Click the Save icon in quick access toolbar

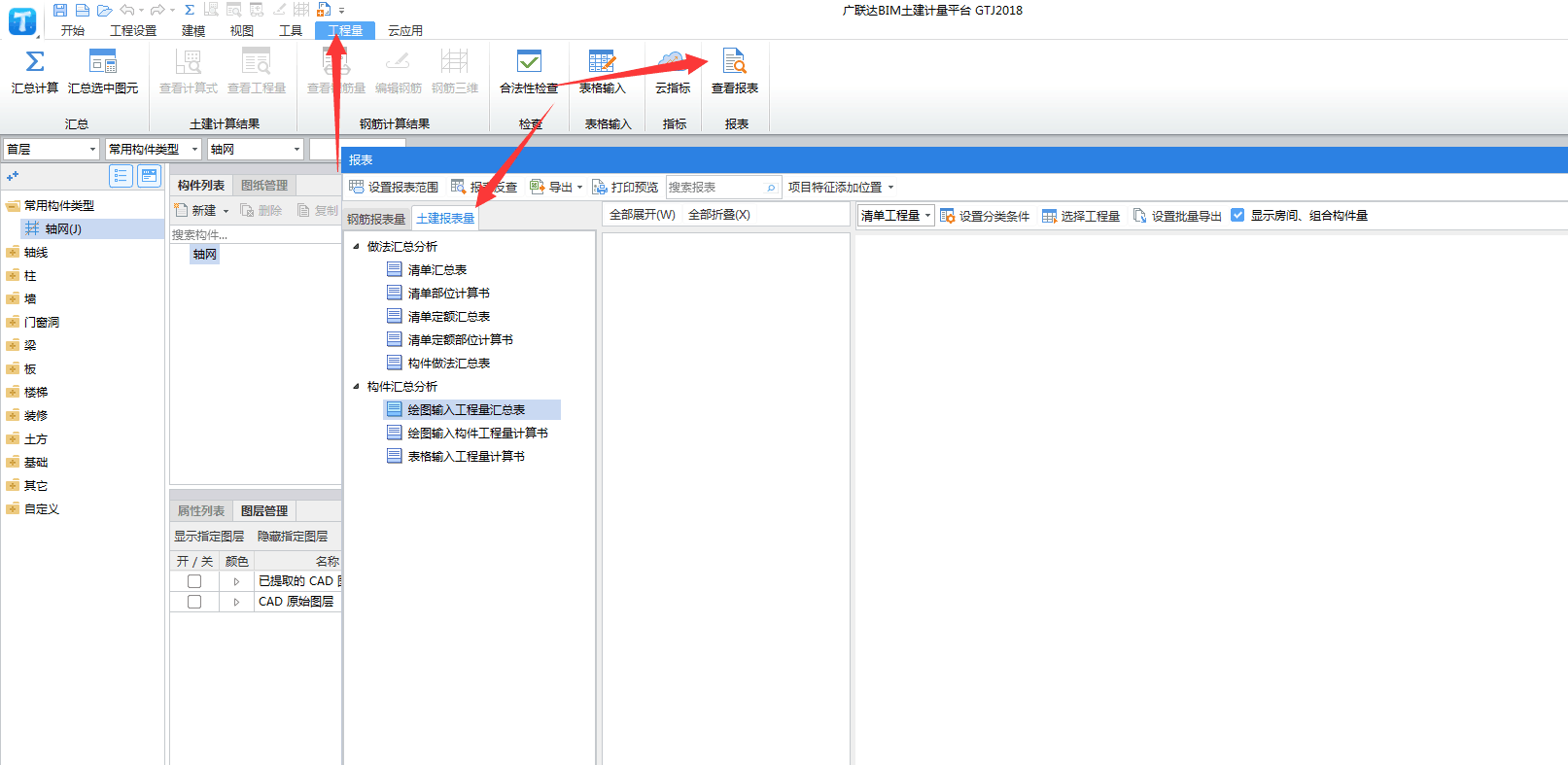click(x=60, y=10)
